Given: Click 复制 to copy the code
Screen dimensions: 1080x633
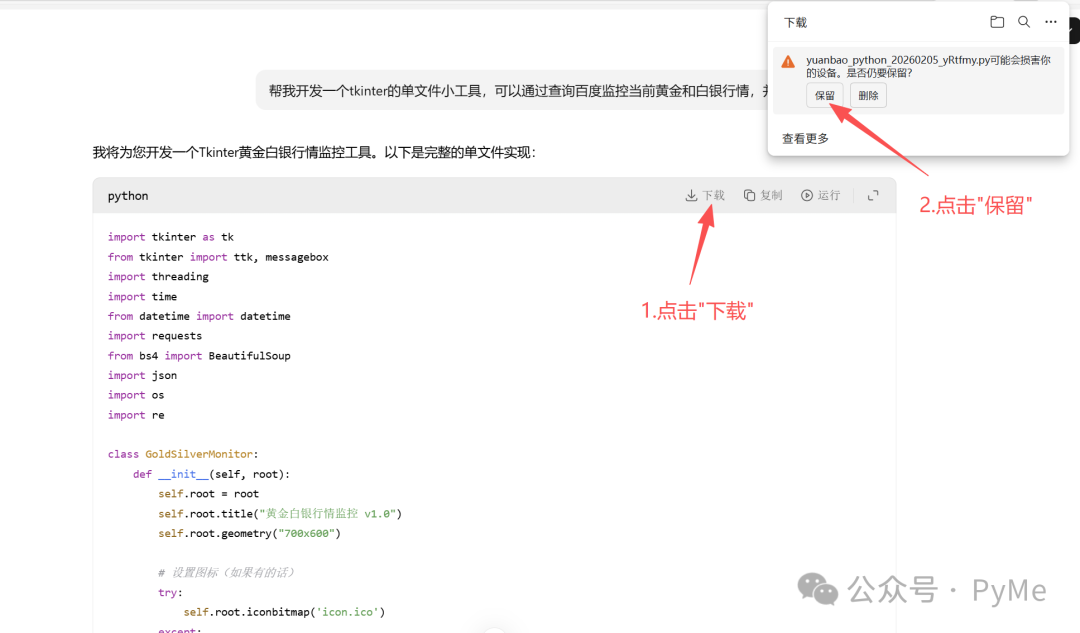Looking at the screenshot, I should pyautogui.click(x=762, y=196).
